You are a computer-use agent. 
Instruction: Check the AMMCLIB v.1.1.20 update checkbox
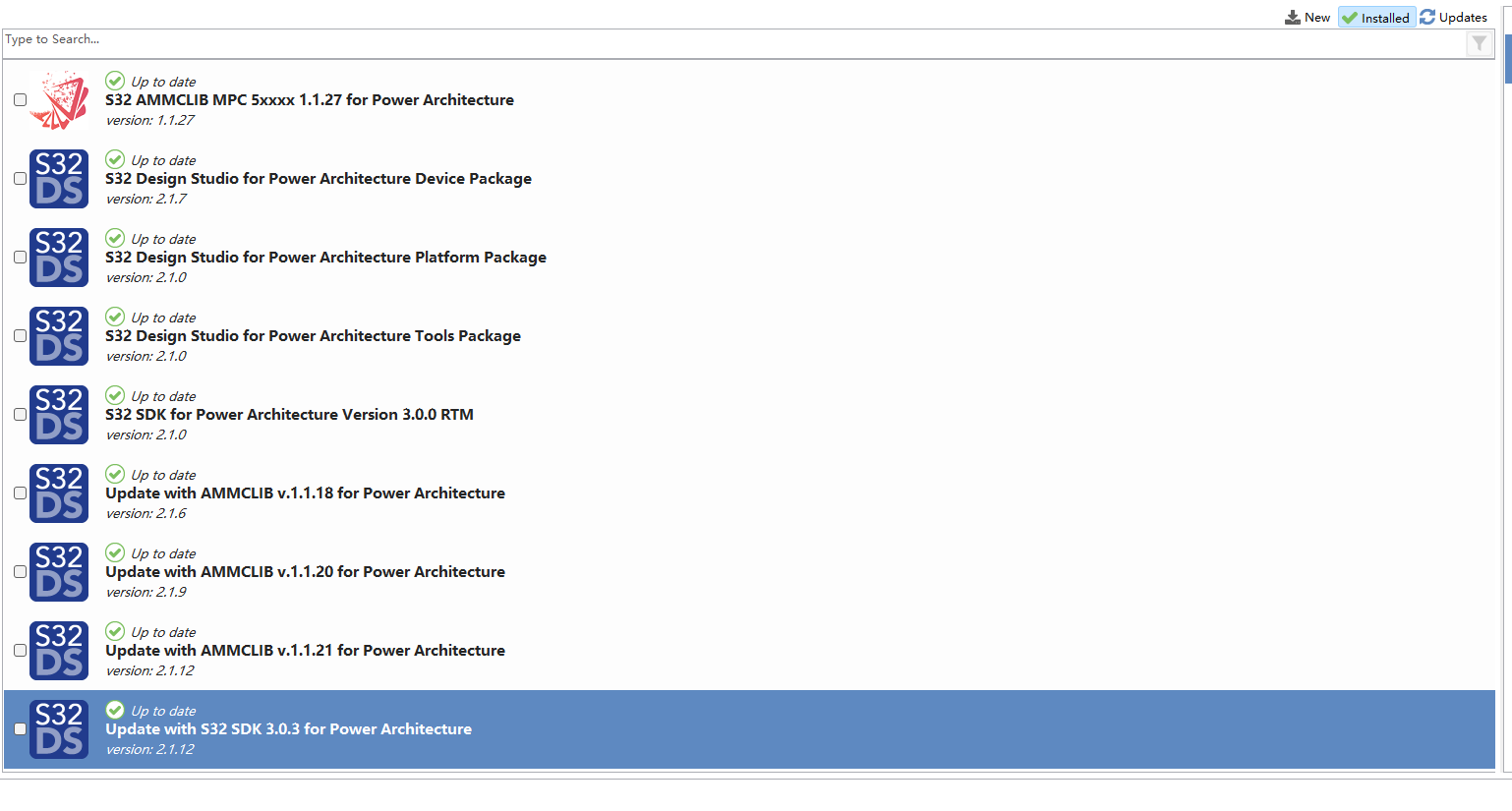pos(20,572)
